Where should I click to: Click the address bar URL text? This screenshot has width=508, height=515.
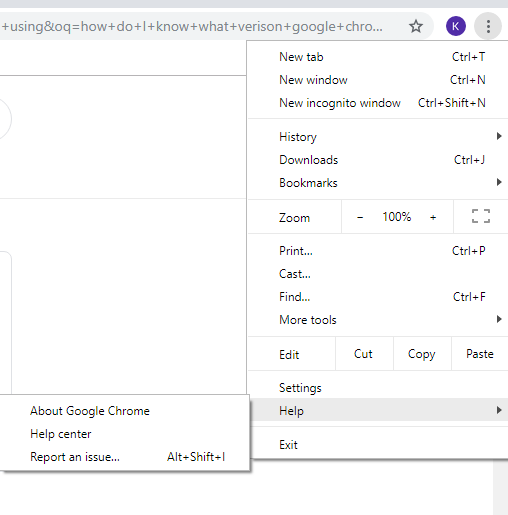coord(192,26)
